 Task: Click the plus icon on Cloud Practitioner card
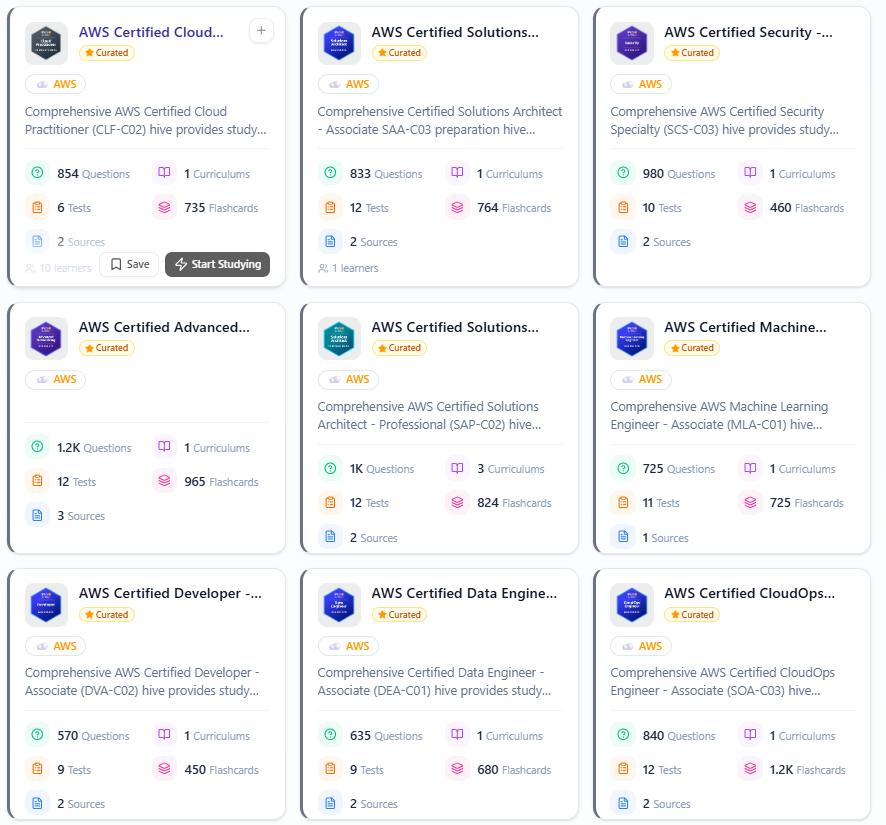pos(261,31)
